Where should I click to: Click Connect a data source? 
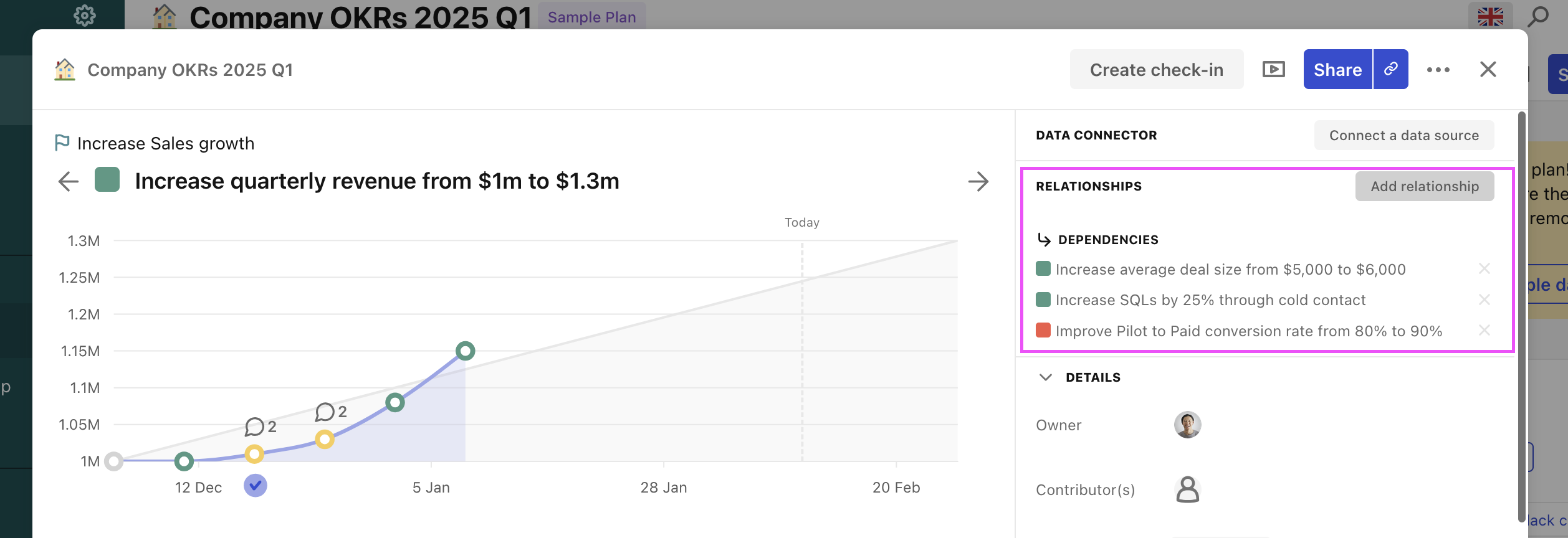tap(1403, 135)
